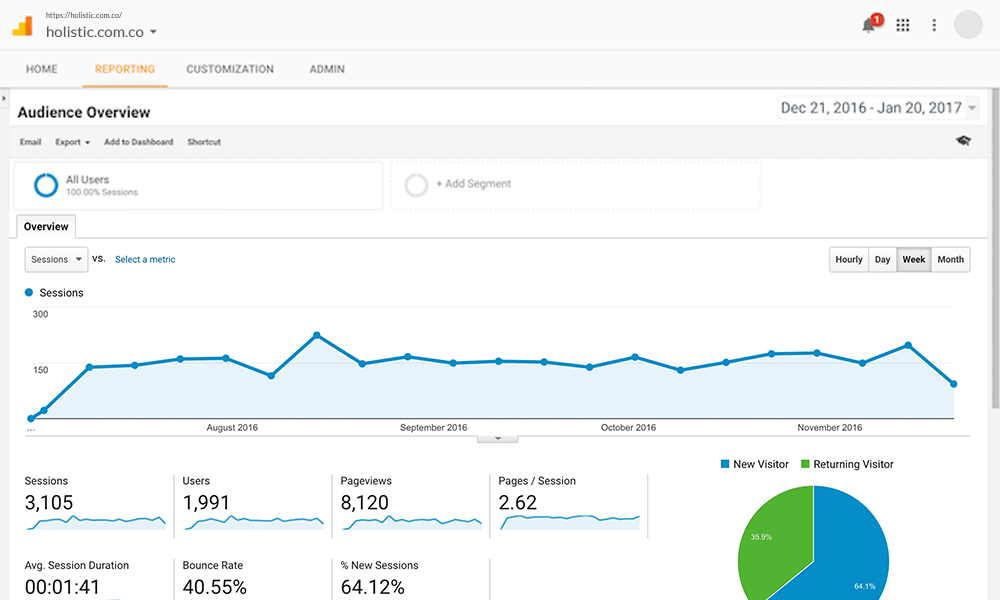The image size is (1000, 600).
Task: Switch to the Reporting tab
Action: (x=125, y=69)
